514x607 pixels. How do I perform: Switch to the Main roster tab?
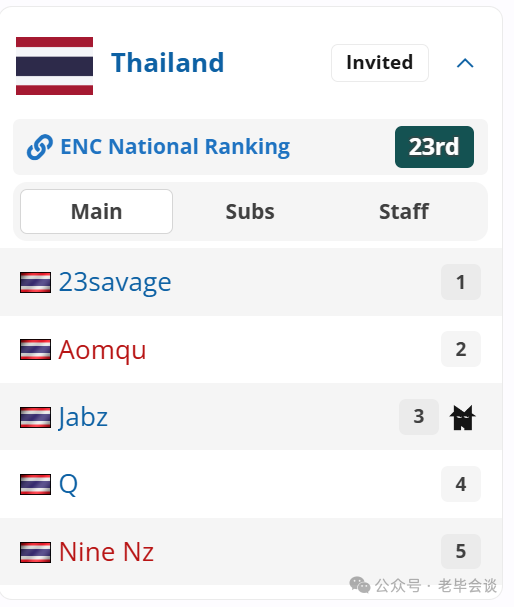(96, 211)
